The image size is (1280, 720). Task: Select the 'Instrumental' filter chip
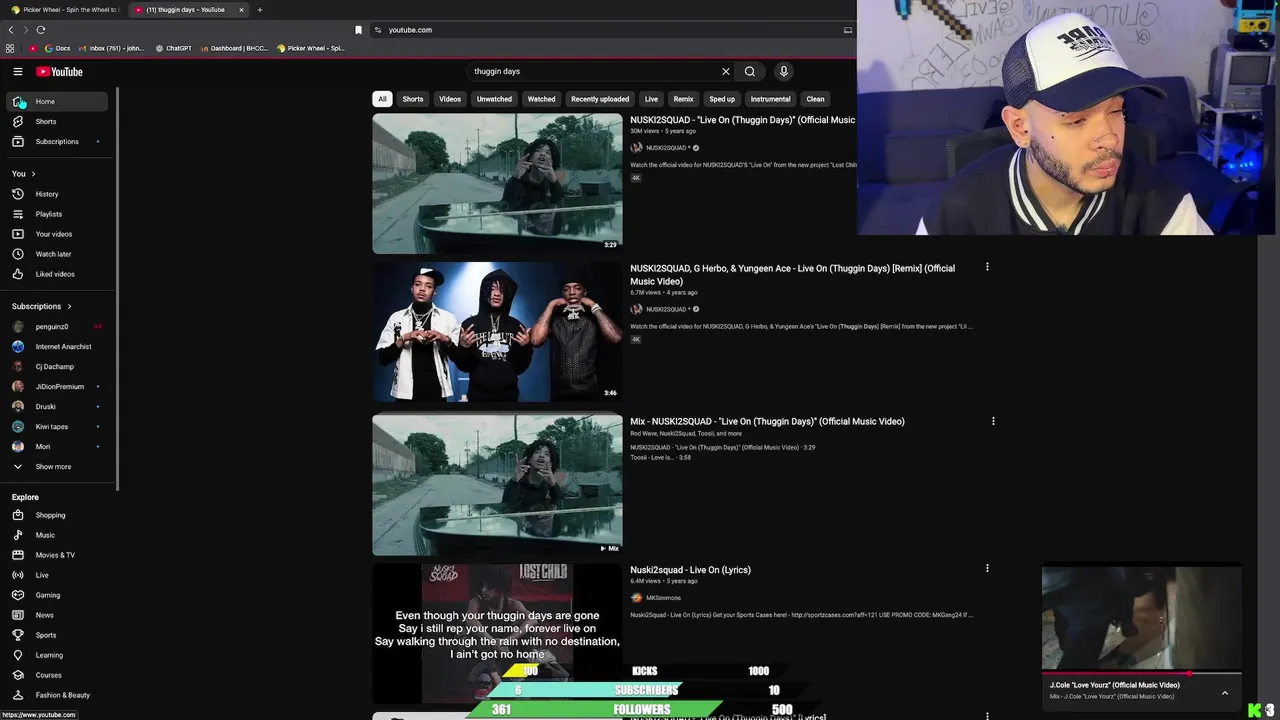point(770,99)
